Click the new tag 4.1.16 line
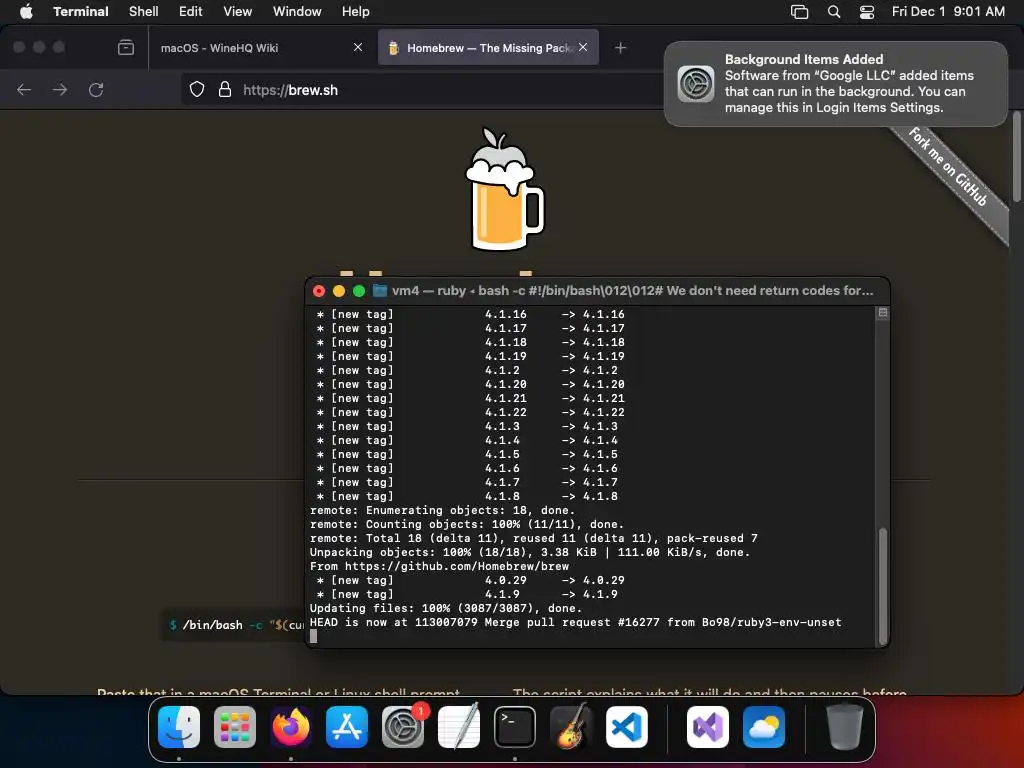The image size is (1024, 768). pos(470,314)
